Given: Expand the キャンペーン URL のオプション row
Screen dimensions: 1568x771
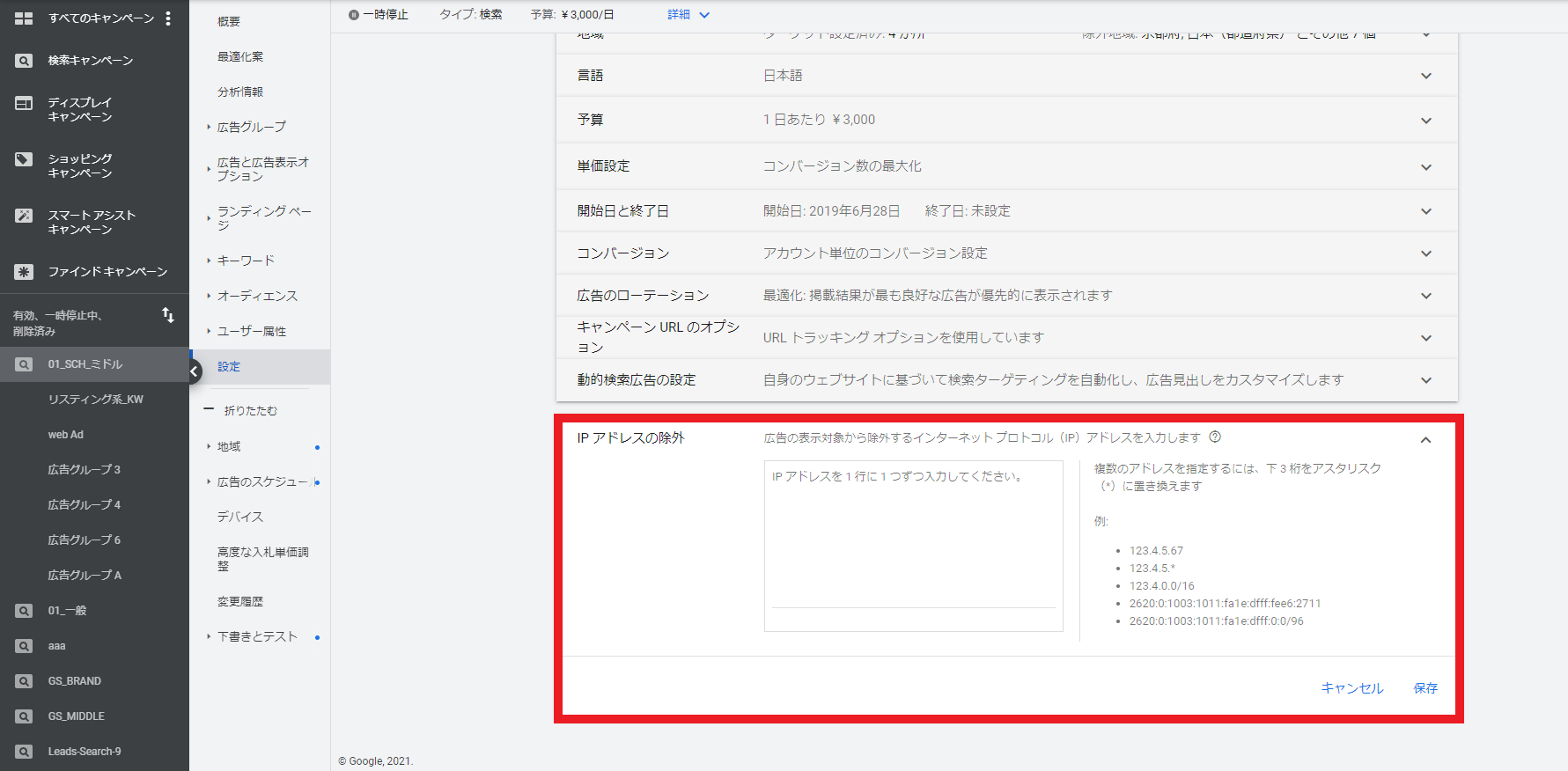Looking at the screenshot, I should pos(1007,338).
